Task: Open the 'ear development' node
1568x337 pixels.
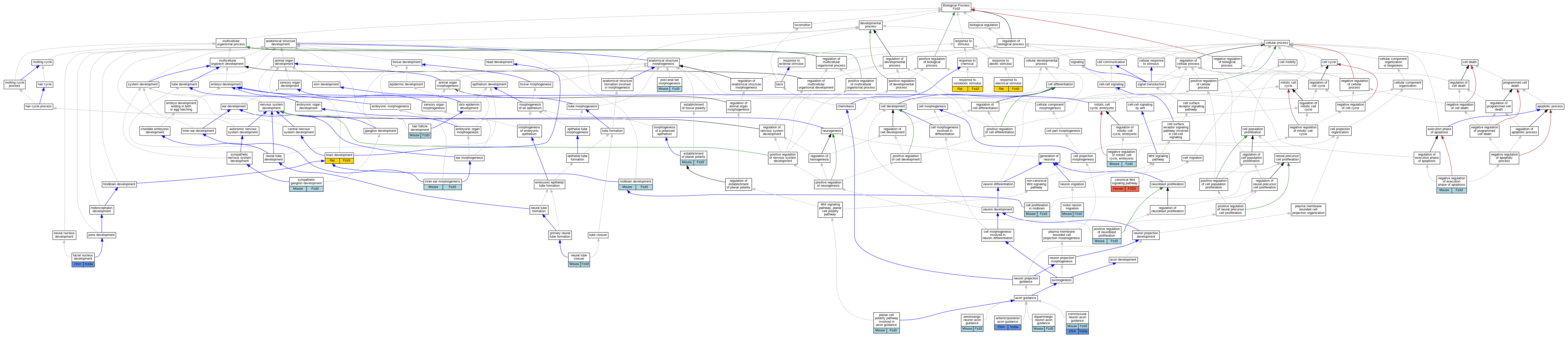Action: (234, 107)
